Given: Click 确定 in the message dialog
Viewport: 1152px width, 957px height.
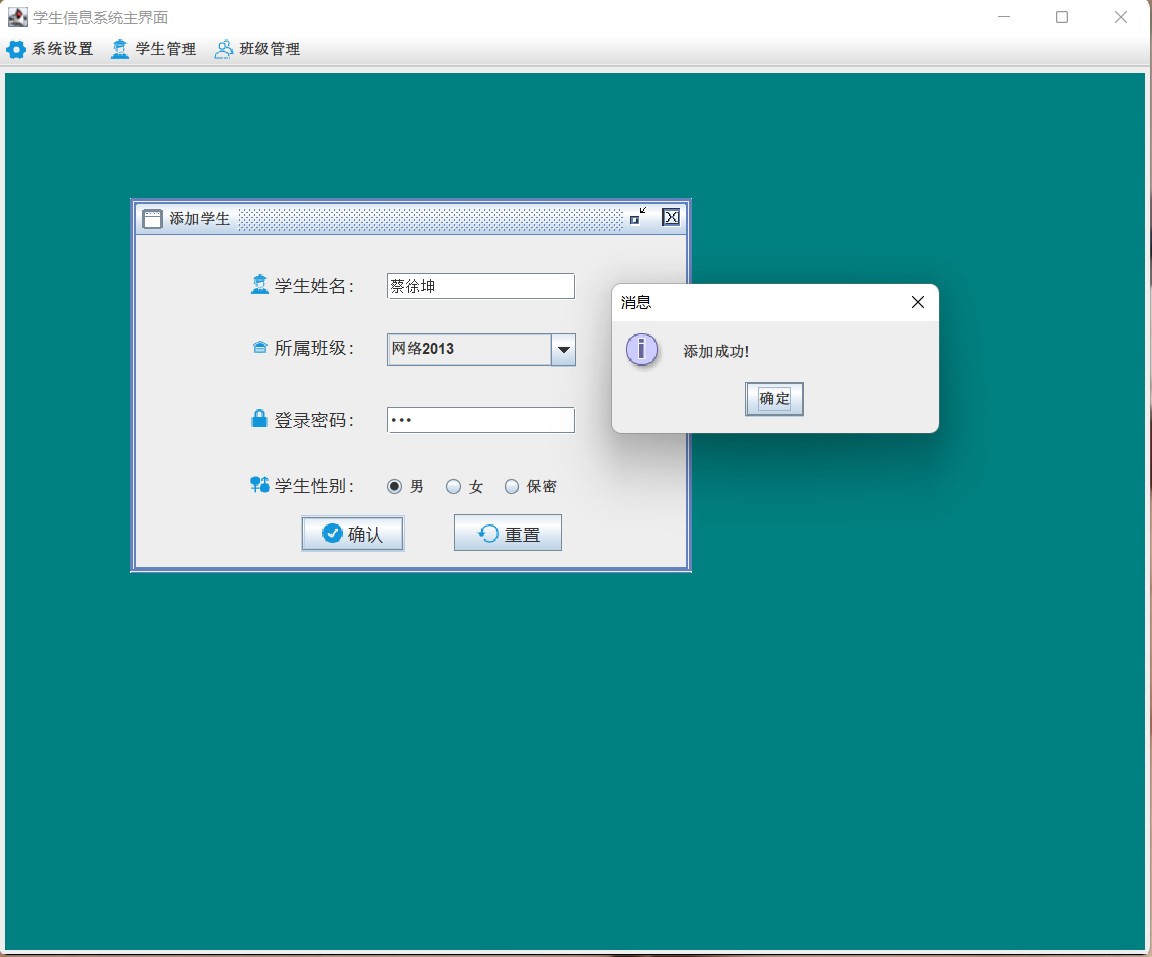Looking at the screenshot, I should (x=774, y=399).
